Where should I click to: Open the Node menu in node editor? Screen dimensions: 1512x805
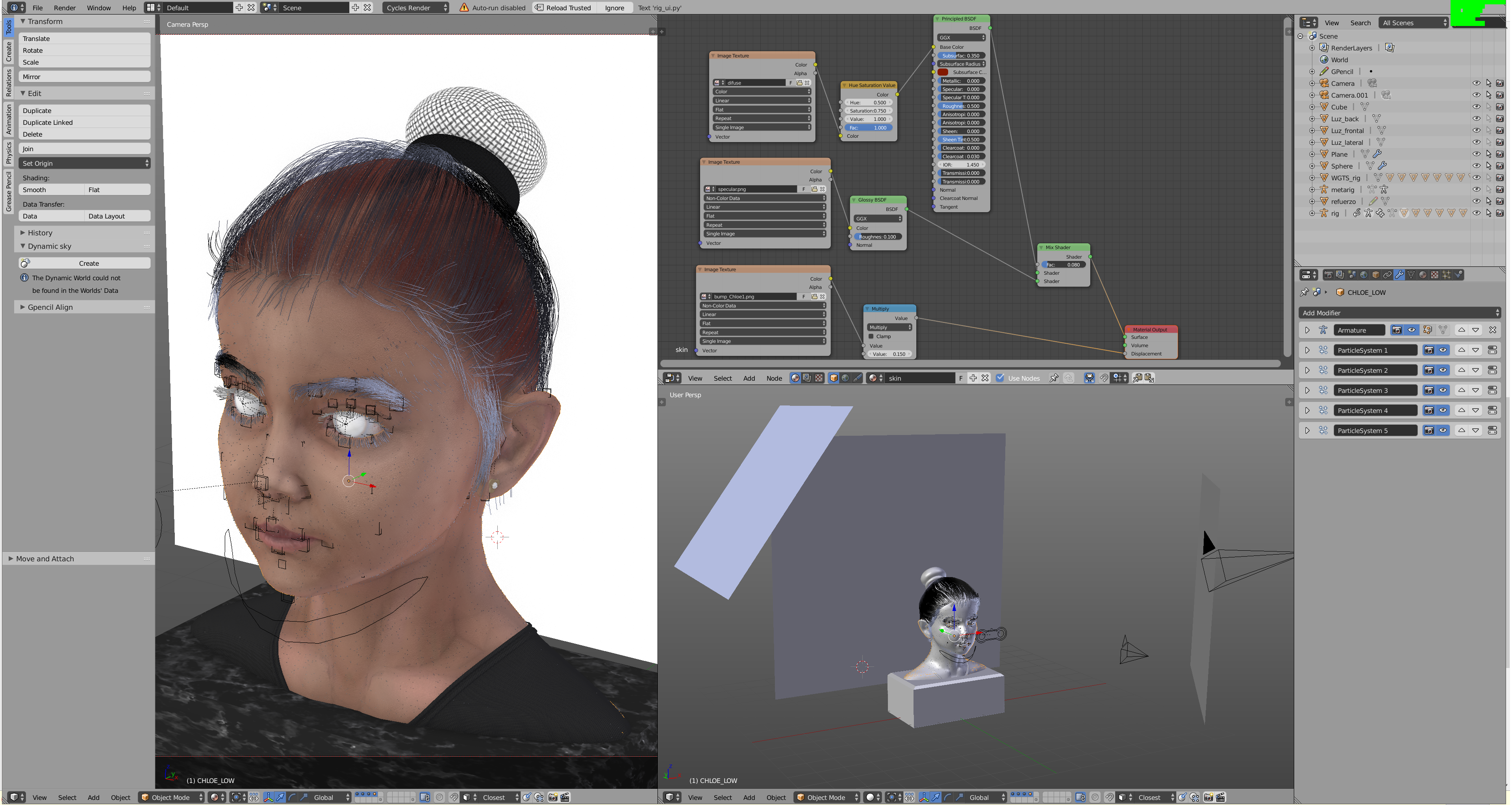pos(774,378)
